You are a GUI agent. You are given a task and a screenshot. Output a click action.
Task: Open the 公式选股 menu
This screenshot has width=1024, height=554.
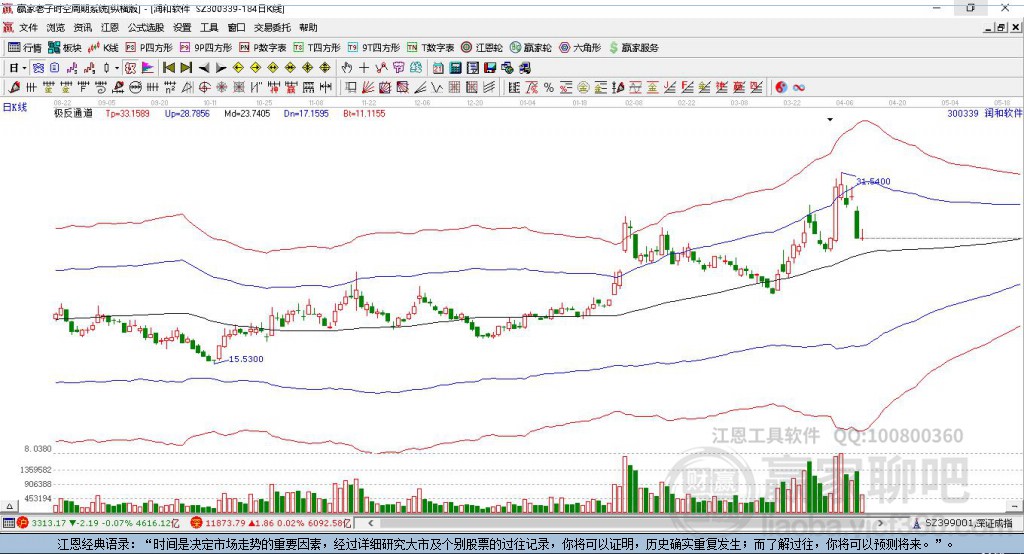143,28
